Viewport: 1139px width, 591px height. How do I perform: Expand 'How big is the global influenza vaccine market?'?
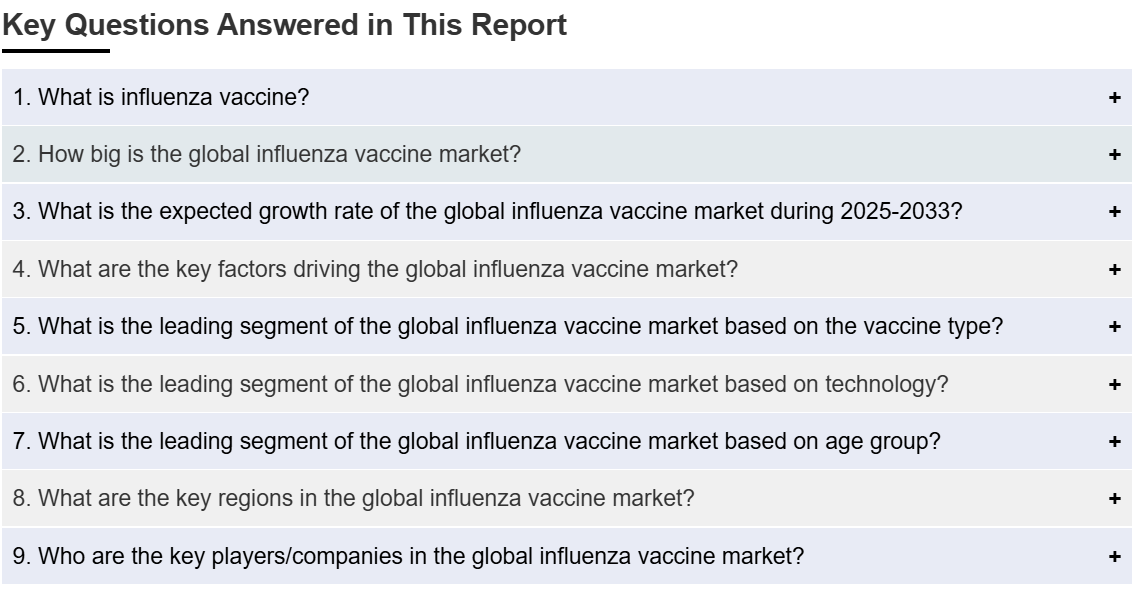(x=567, y=155)
